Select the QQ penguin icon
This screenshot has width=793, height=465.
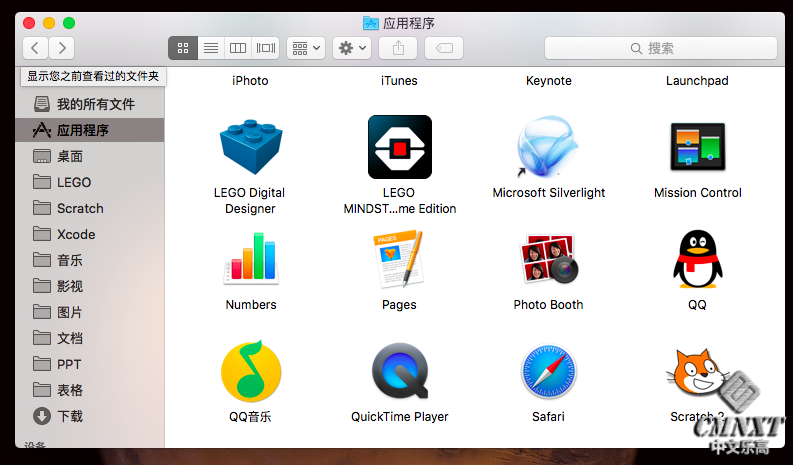tap(697, 259)
